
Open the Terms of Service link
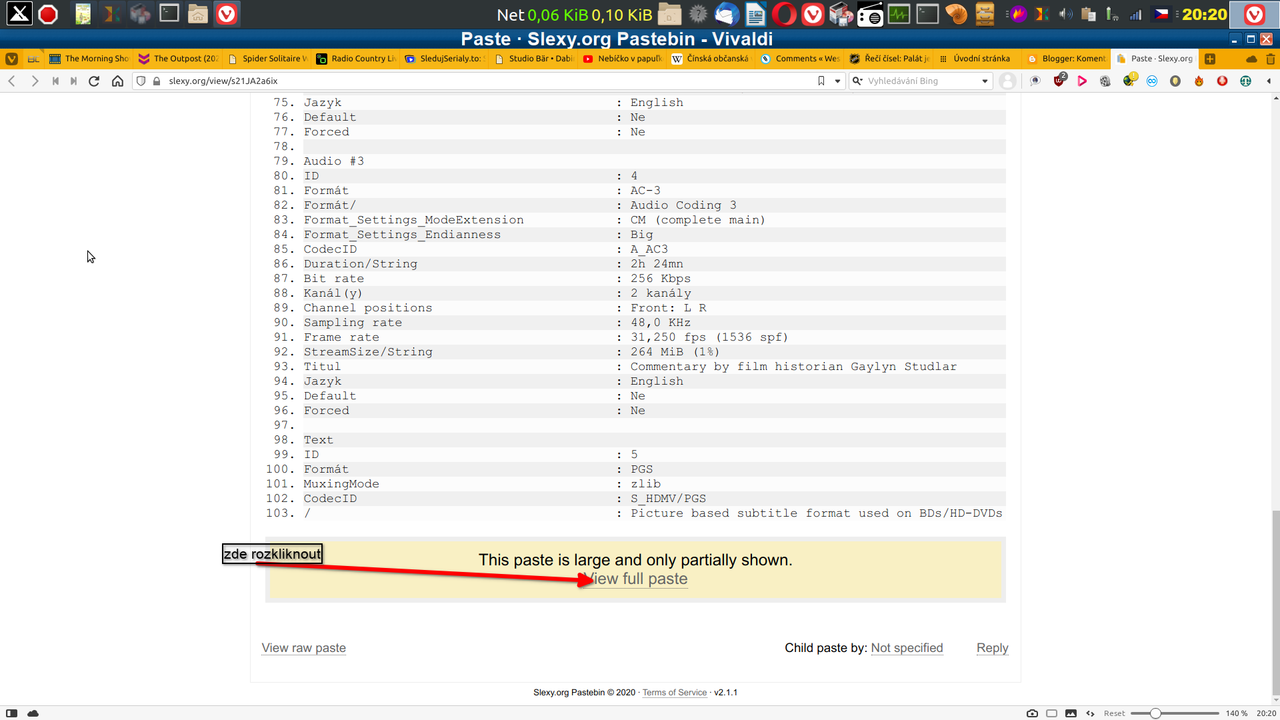point(674,692)
